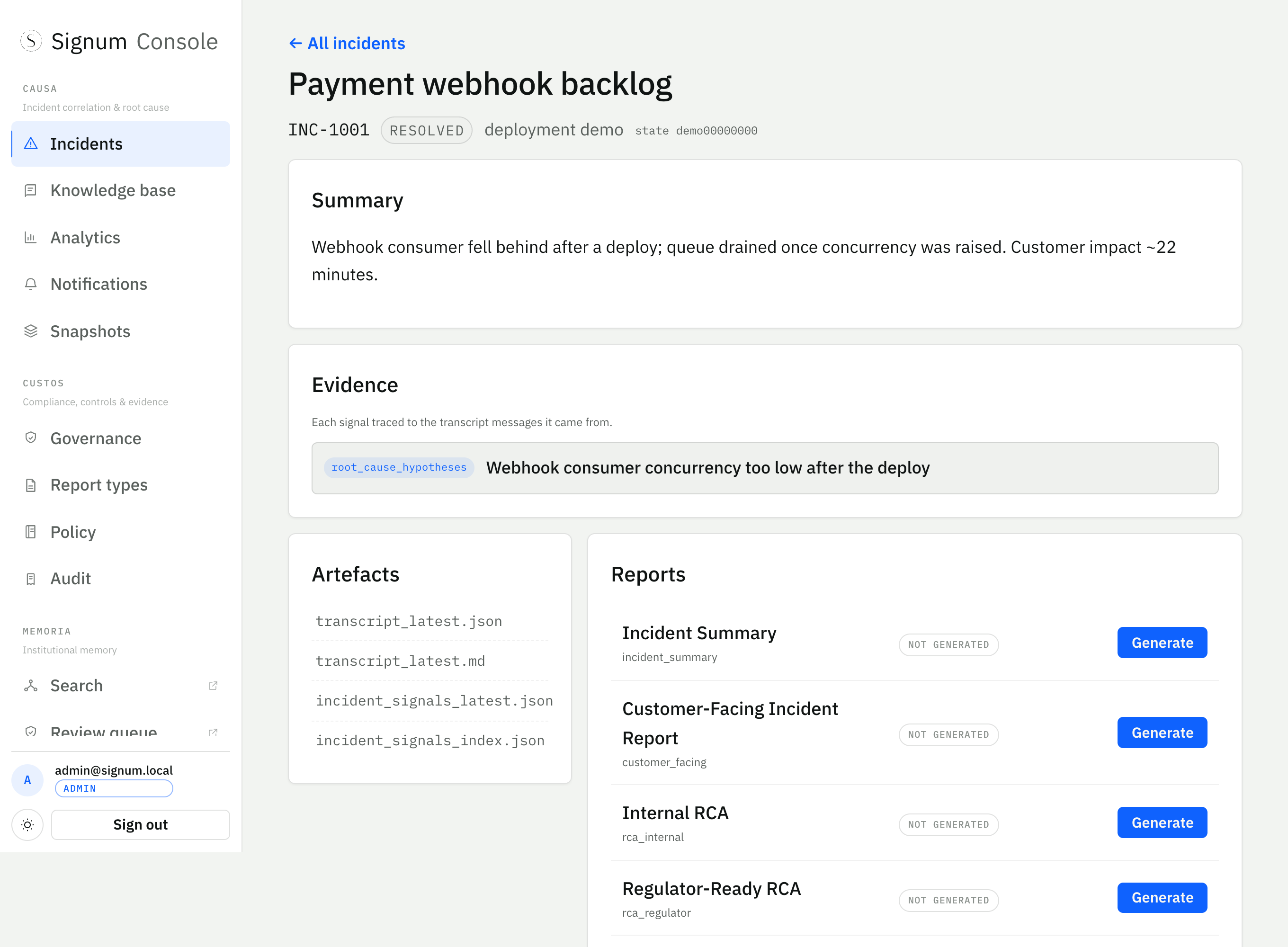Click the admin@signum.local email text
Image resolution: width=1288 pixels, height=947 pixels.
pyautogui.click(x=114, y=770)
